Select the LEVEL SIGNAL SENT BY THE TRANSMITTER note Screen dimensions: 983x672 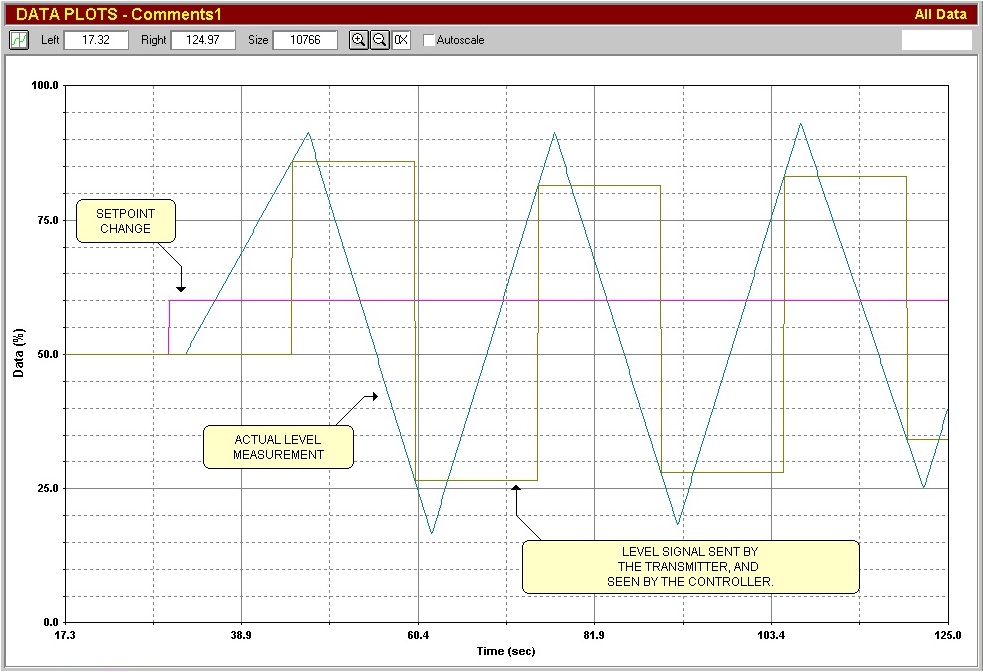(x=690, y=567)
